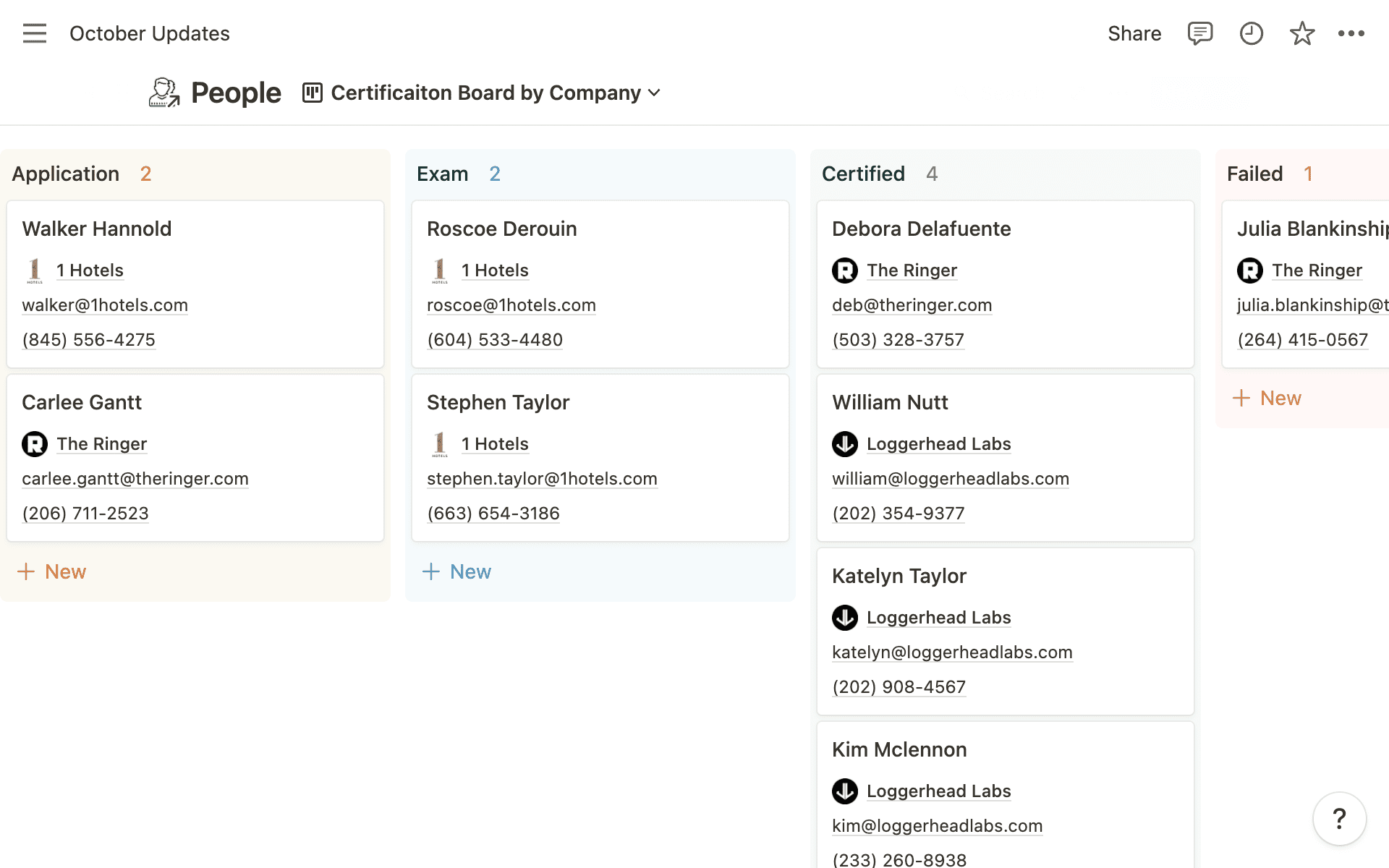Toggle the favorite star icon

[1301, 33]
